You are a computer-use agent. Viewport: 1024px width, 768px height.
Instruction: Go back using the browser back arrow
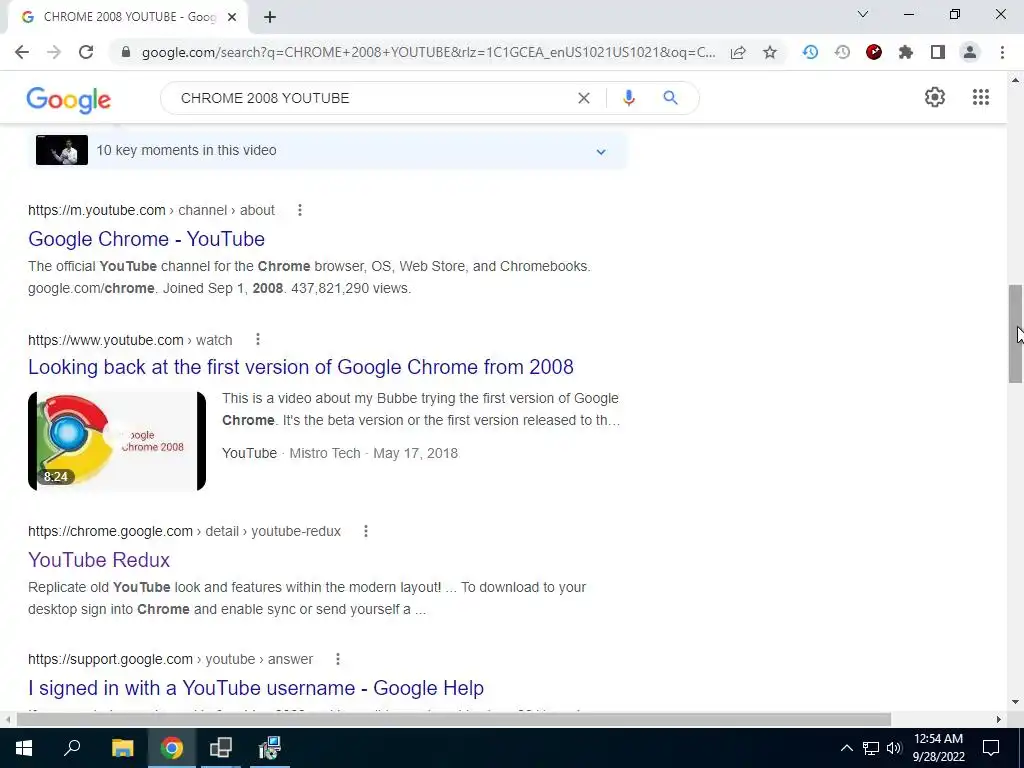tap(22, 52)
